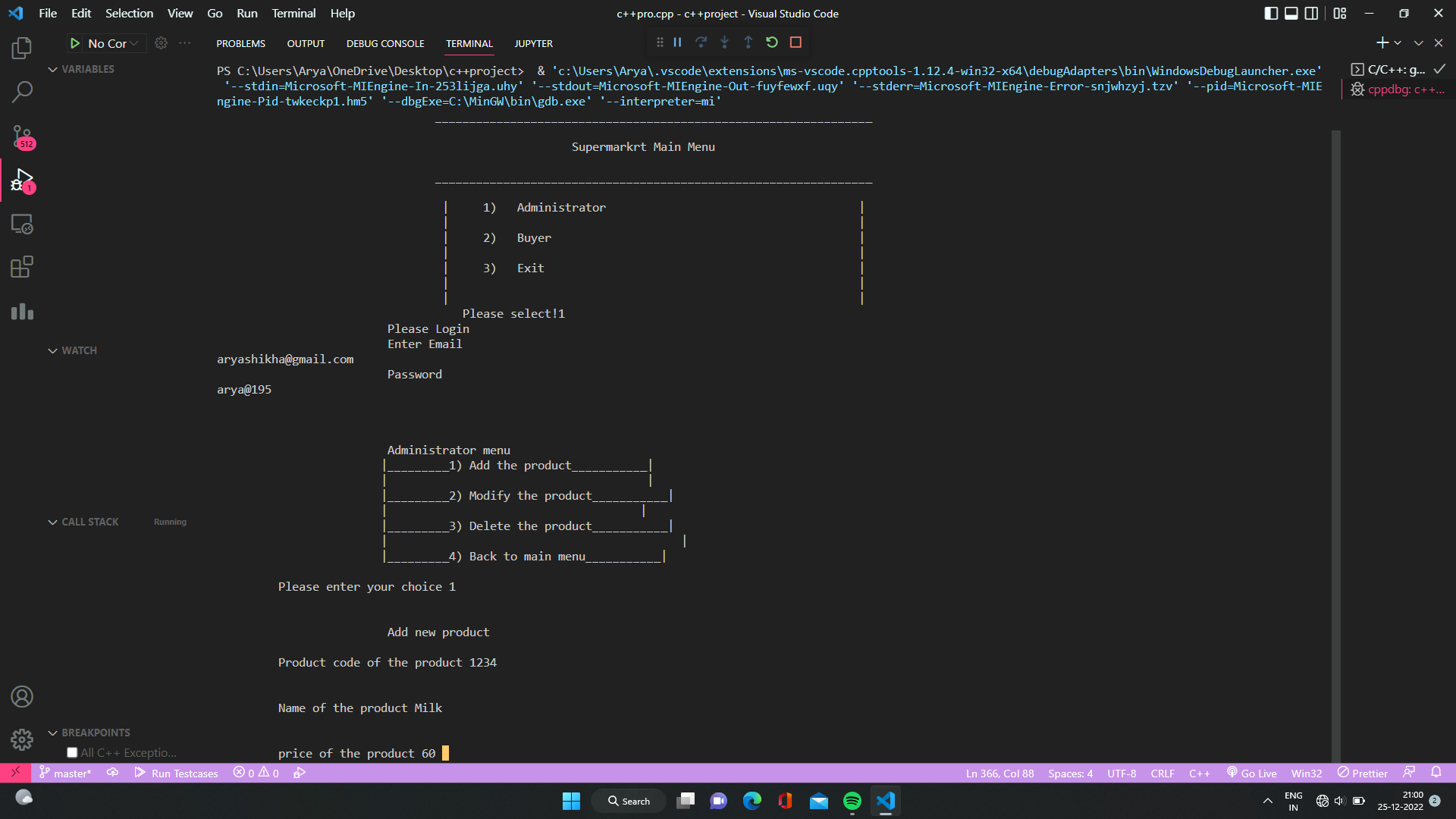The width and height of the screenshot is (1456, 819).
Task: Toggle the secondary side bar
Action: click(x=1312, y=13)
